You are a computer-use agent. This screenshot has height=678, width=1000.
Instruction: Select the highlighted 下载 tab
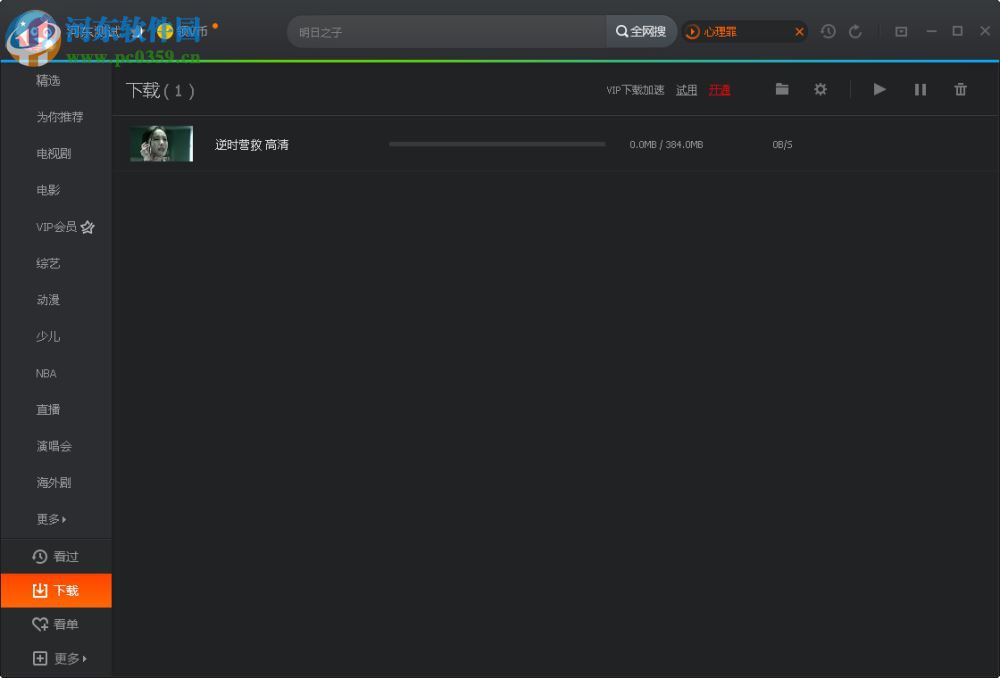[55, 590]
